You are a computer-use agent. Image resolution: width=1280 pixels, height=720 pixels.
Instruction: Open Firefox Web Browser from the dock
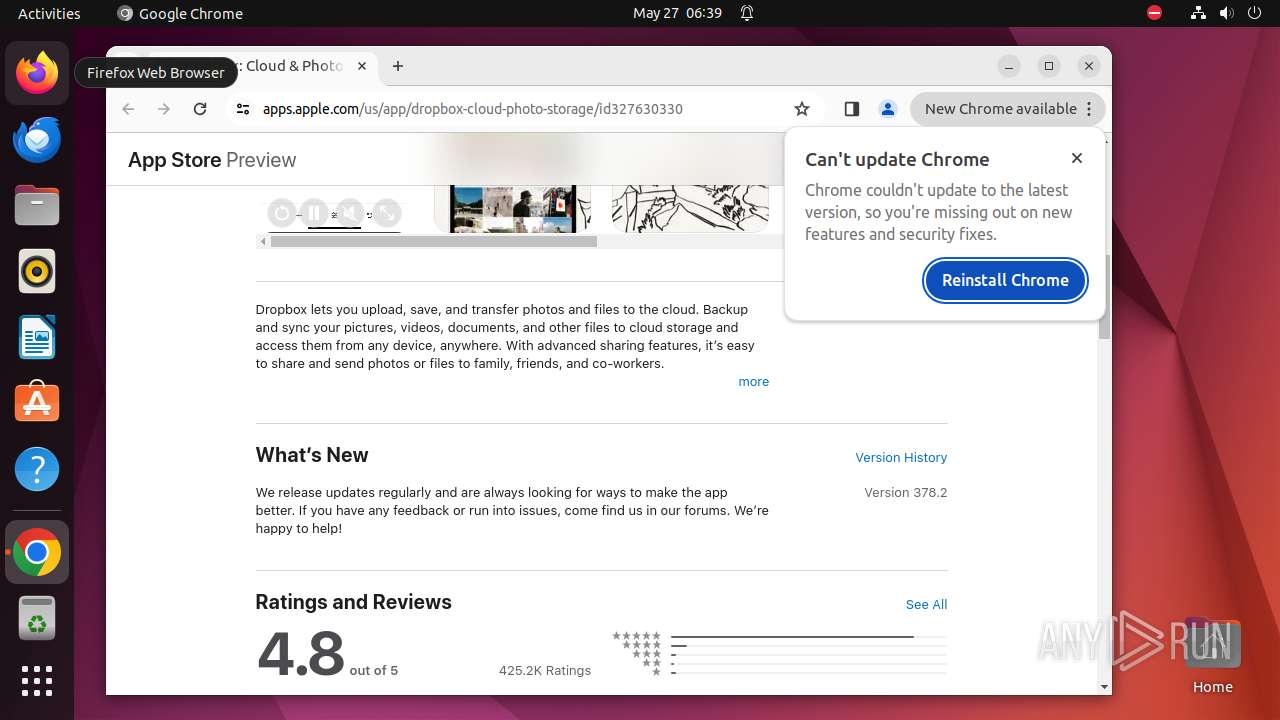[x=37, y=73]
